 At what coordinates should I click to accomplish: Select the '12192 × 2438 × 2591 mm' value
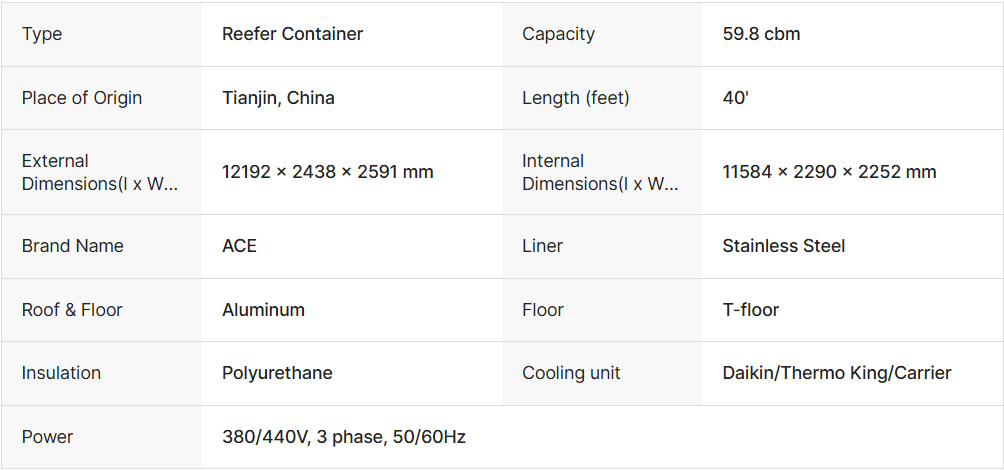point(327,172)
